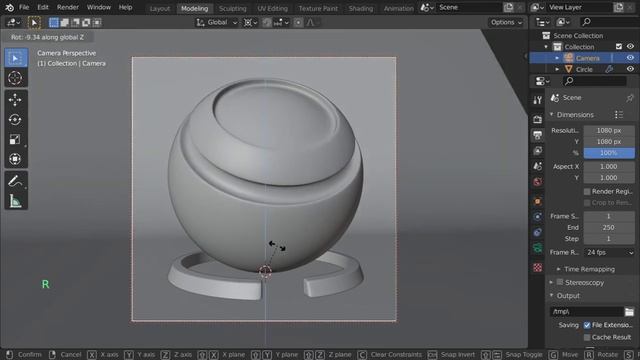Toggle the properties pin icon
Image resolution: width=640 pixels, height=360 pixels.
(x=629, y=98)
